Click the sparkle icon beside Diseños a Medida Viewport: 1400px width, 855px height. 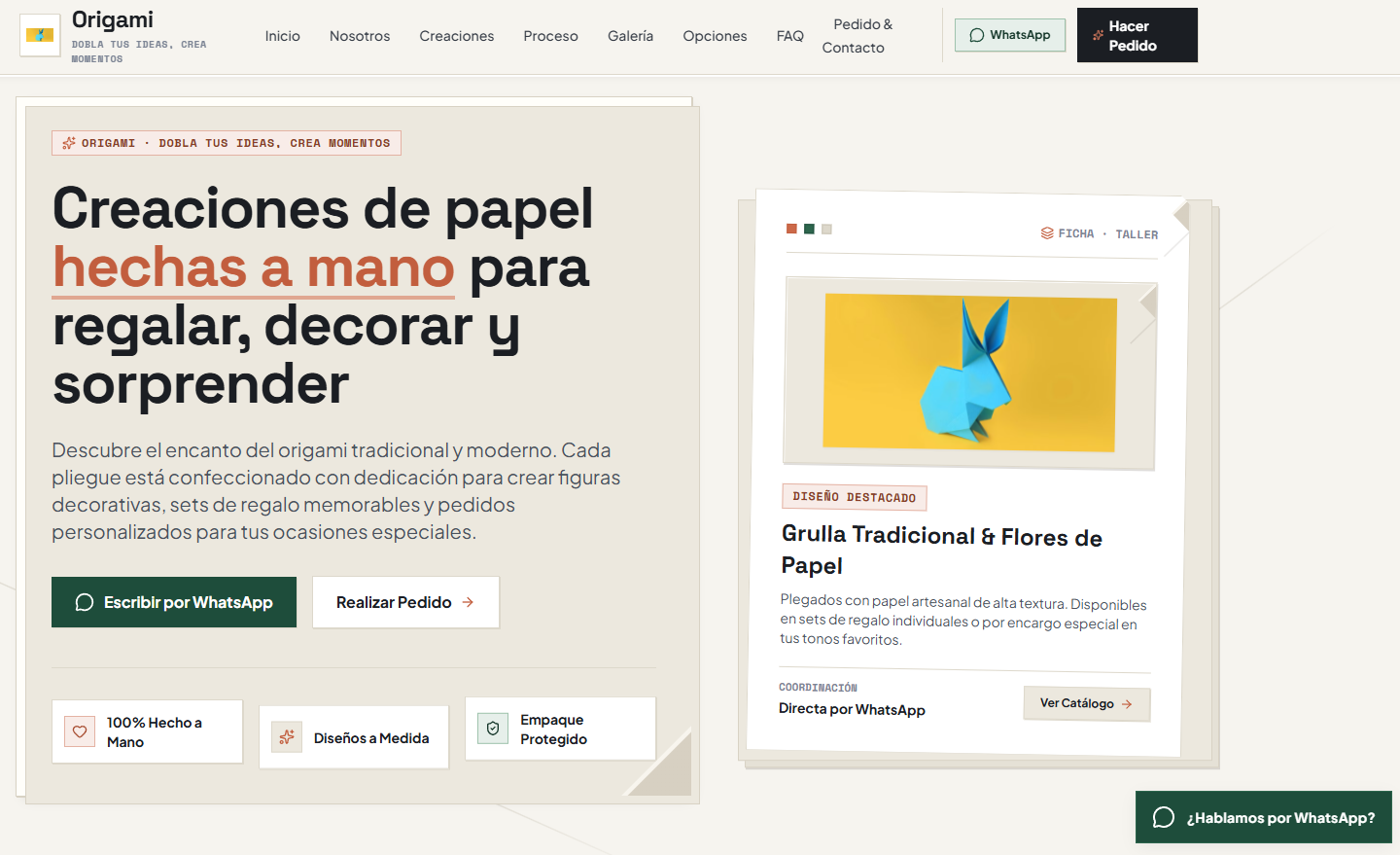287,737
